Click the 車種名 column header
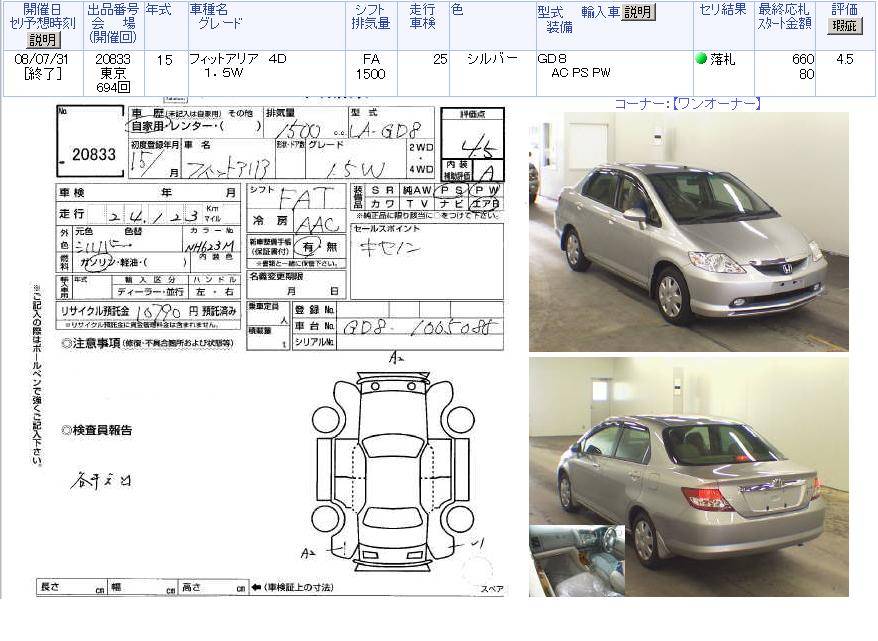Screen dimensions: 878x641 (210, 10)
